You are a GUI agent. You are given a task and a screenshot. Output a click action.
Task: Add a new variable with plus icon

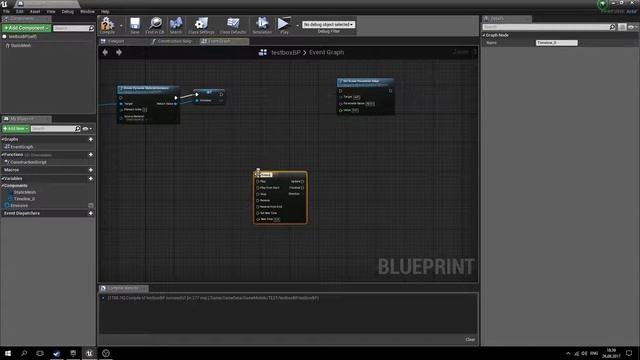[91, 178]
